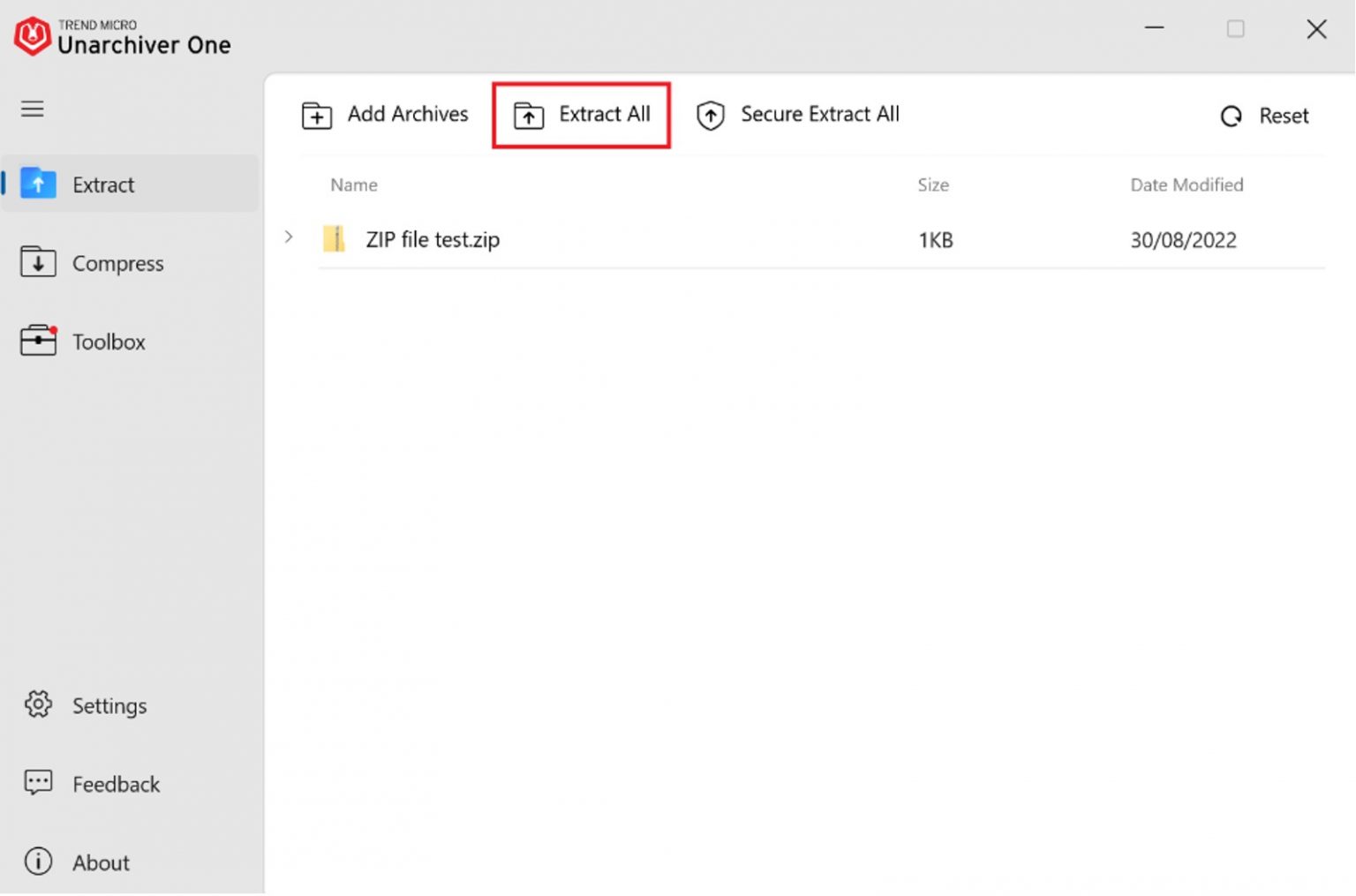
Task: Select the ZIP file test.zip entry
Action: click(x=433, y=240)
